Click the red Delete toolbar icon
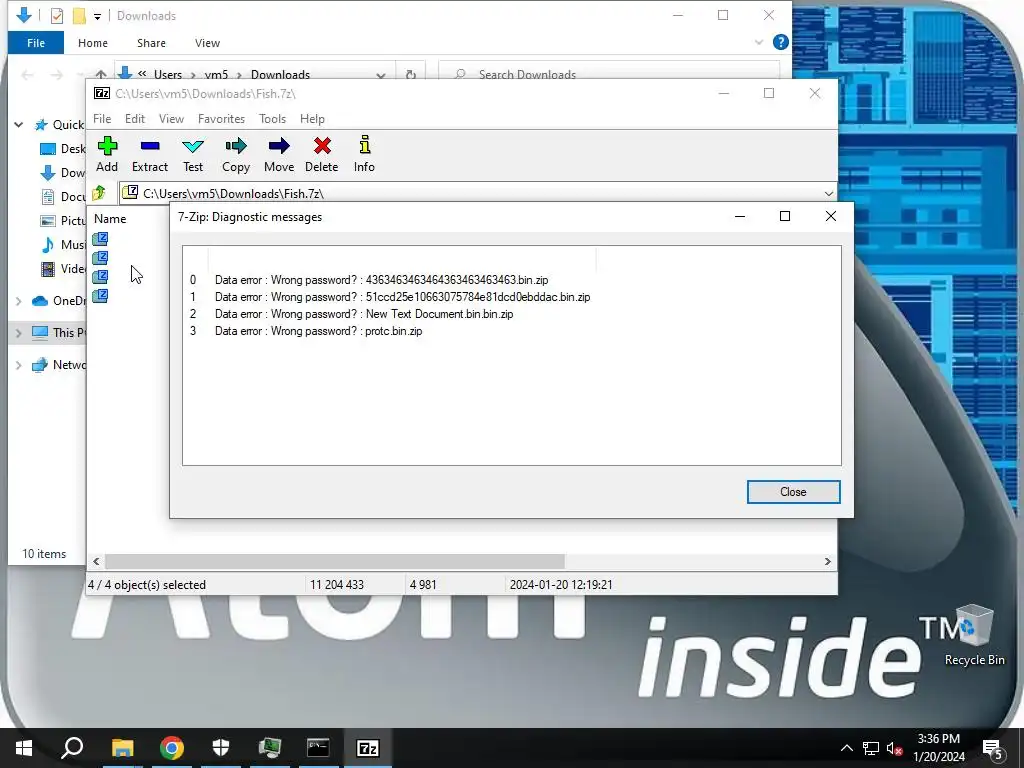Image resolution: width=1024 pixels, height=768 pixels. coord(322,155)
